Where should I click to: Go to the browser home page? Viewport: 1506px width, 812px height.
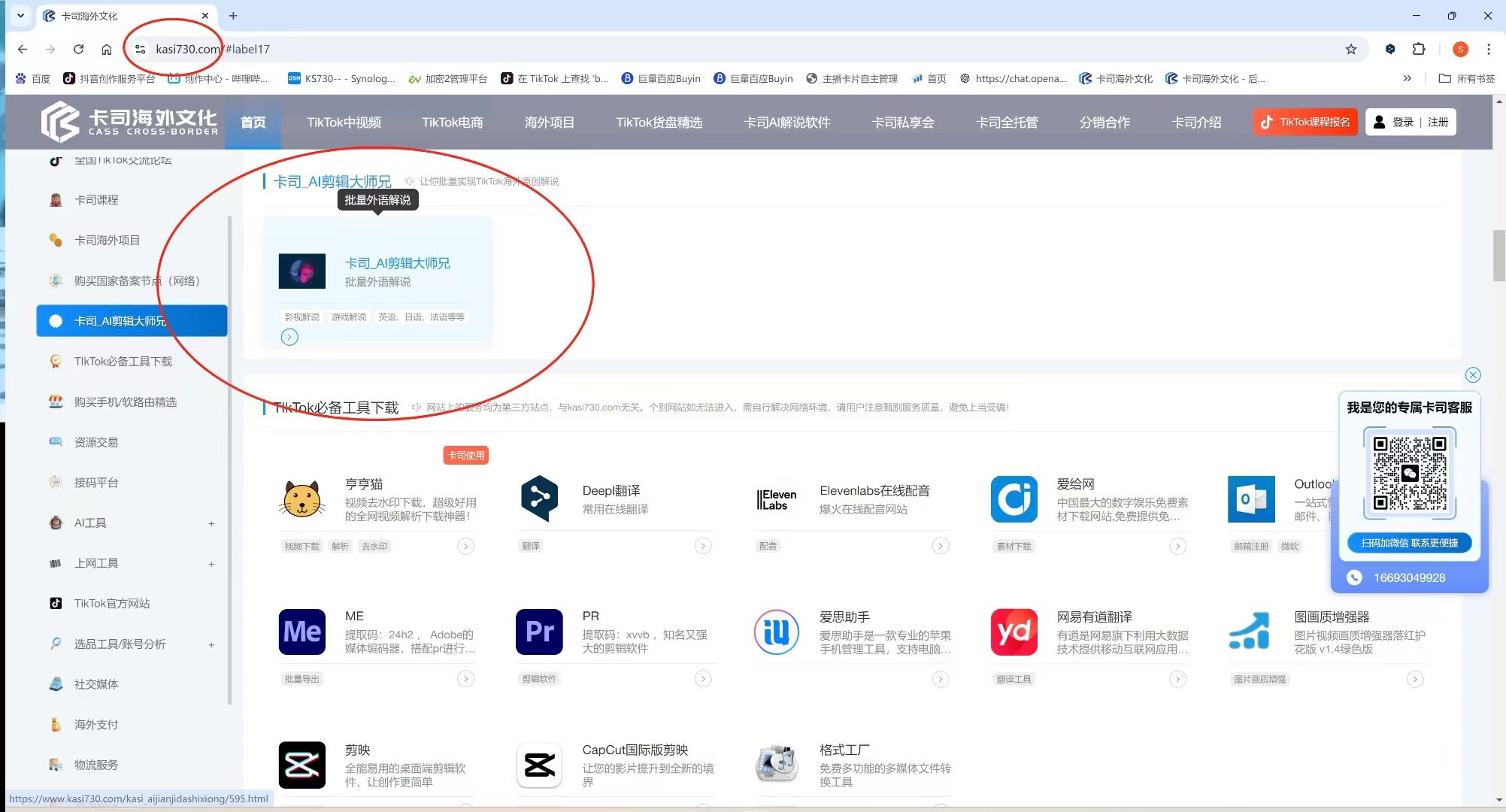107,49
